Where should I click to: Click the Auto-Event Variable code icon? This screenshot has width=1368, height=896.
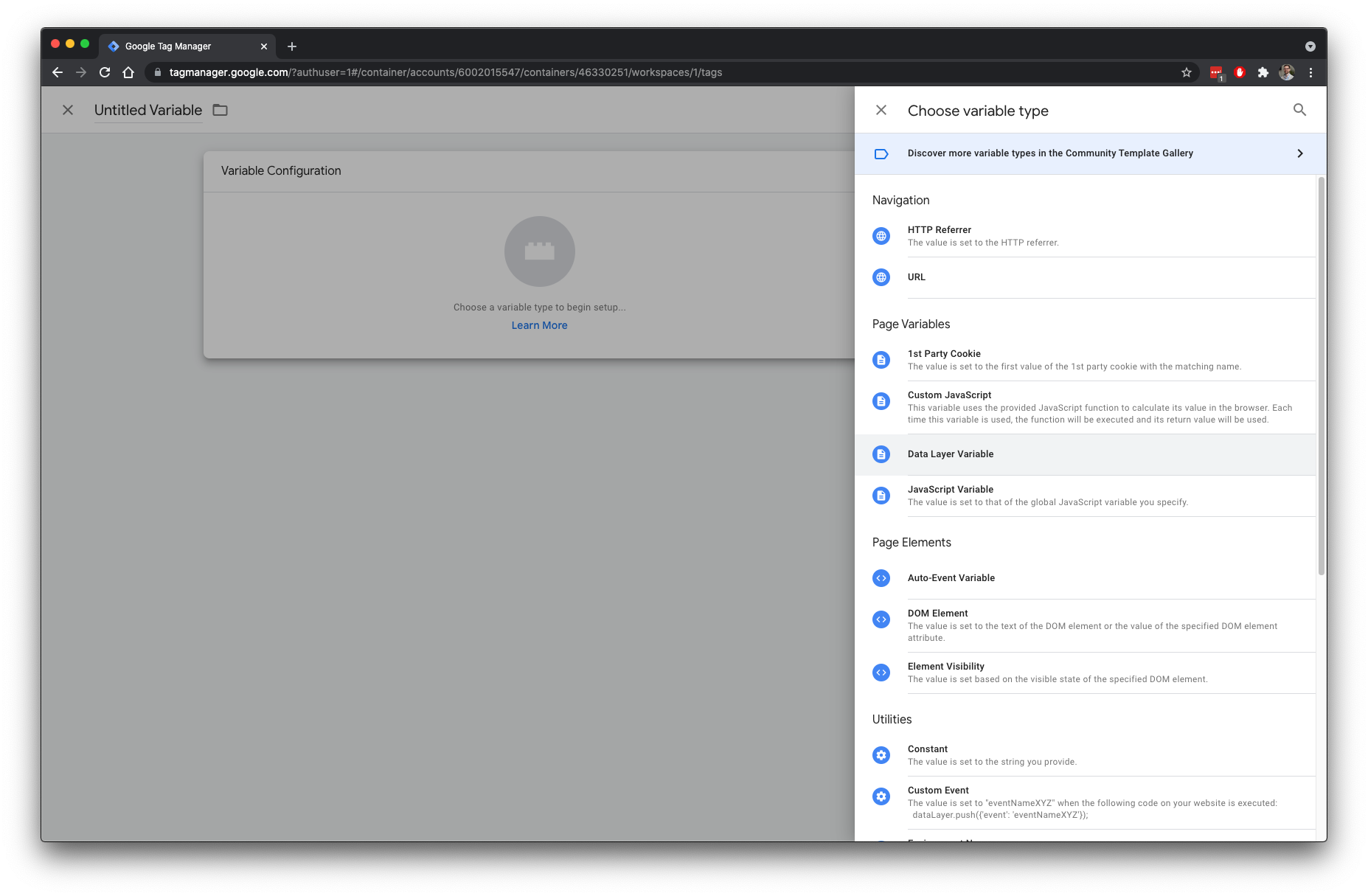coord(881,578)
